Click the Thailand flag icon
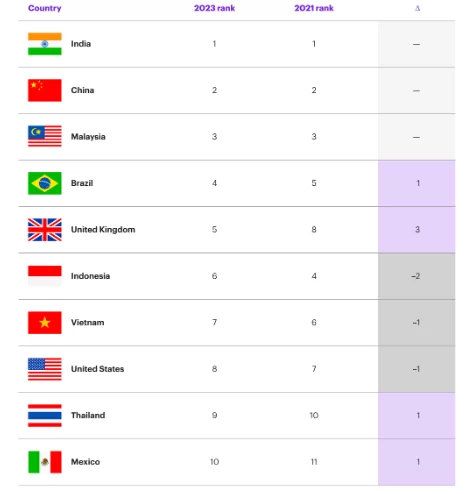 click(45, 415)
